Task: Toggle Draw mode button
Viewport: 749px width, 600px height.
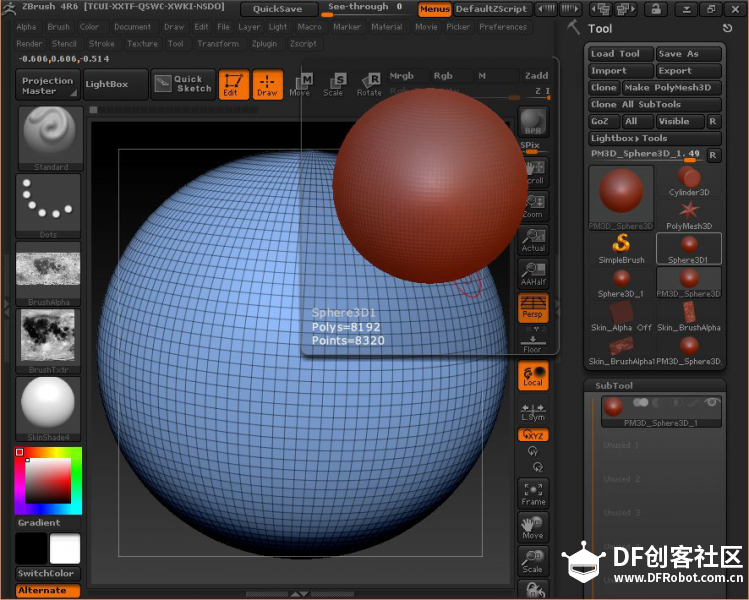Action: click(x=268, y=85)
